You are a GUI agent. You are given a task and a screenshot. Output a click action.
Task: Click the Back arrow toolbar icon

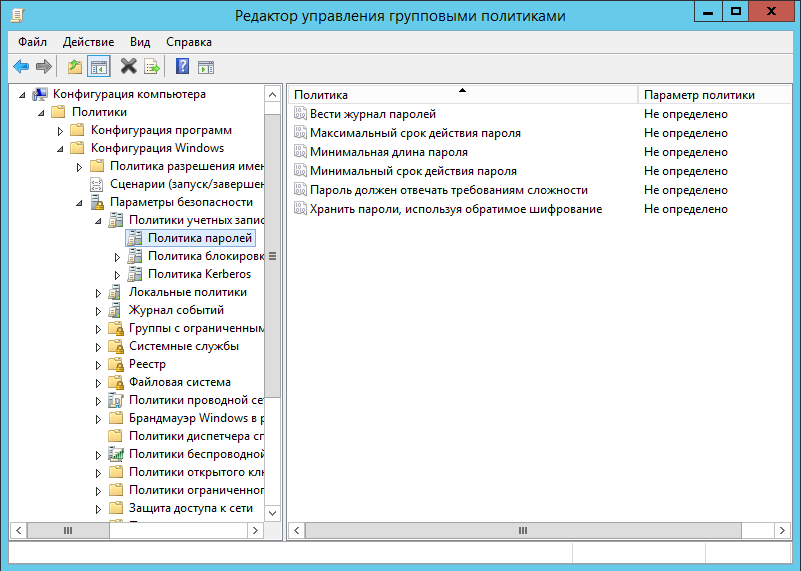(21, 67)
